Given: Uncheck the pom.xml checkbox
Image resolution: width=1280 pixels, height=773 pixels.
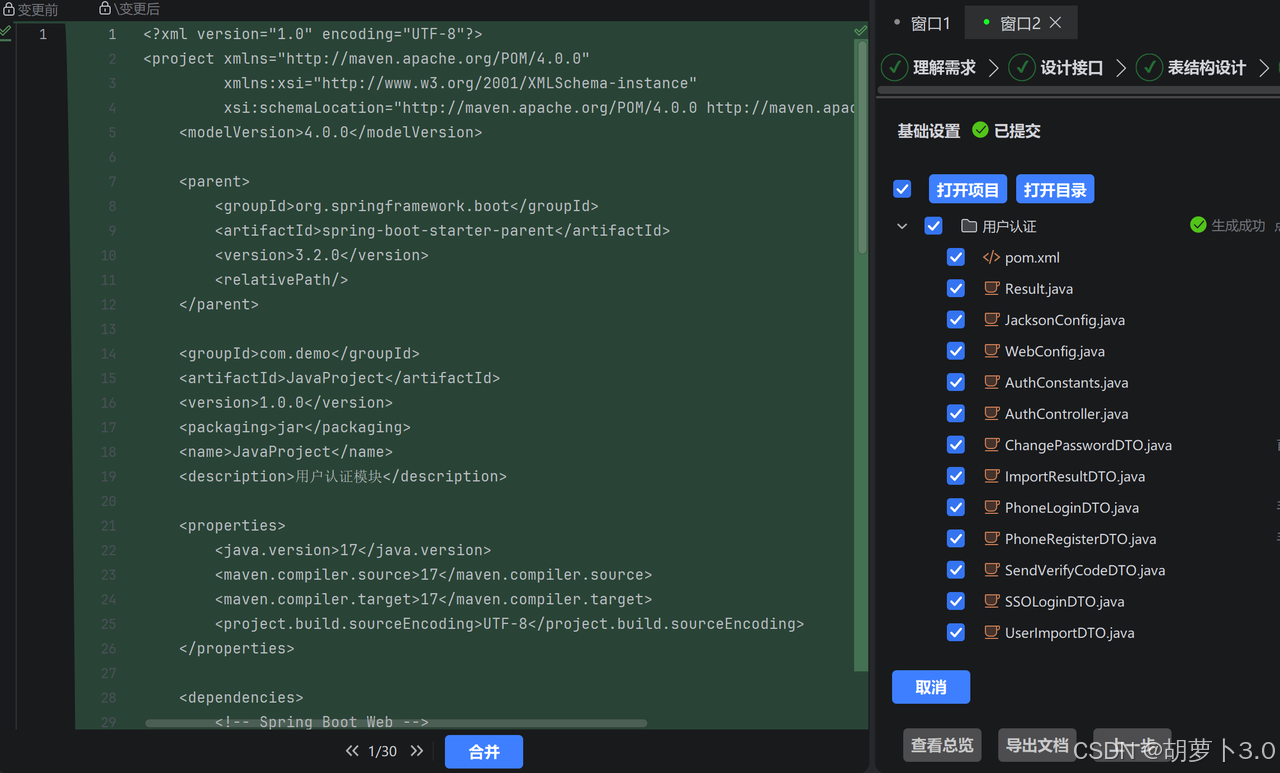Looking at the screenshot, I should tap(956, 257).
